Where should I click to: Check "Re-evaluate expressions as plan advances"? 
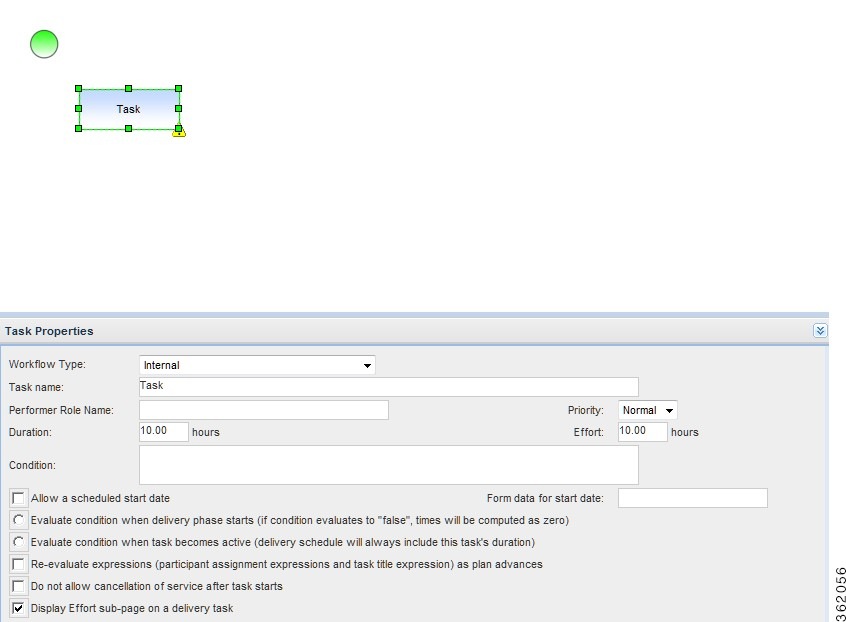[x=17, y=563]
